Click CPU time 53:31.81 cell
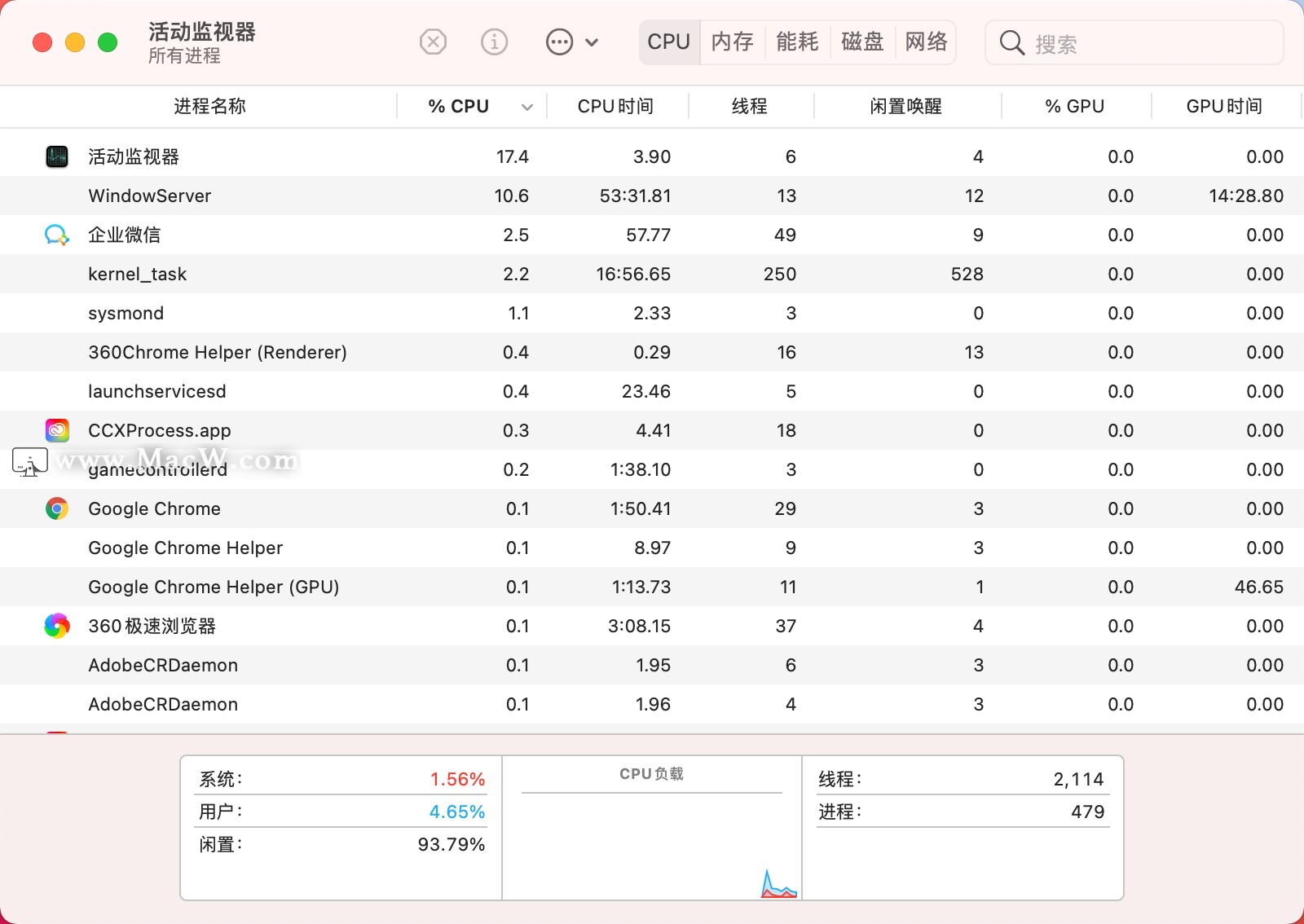 [635, 196]
